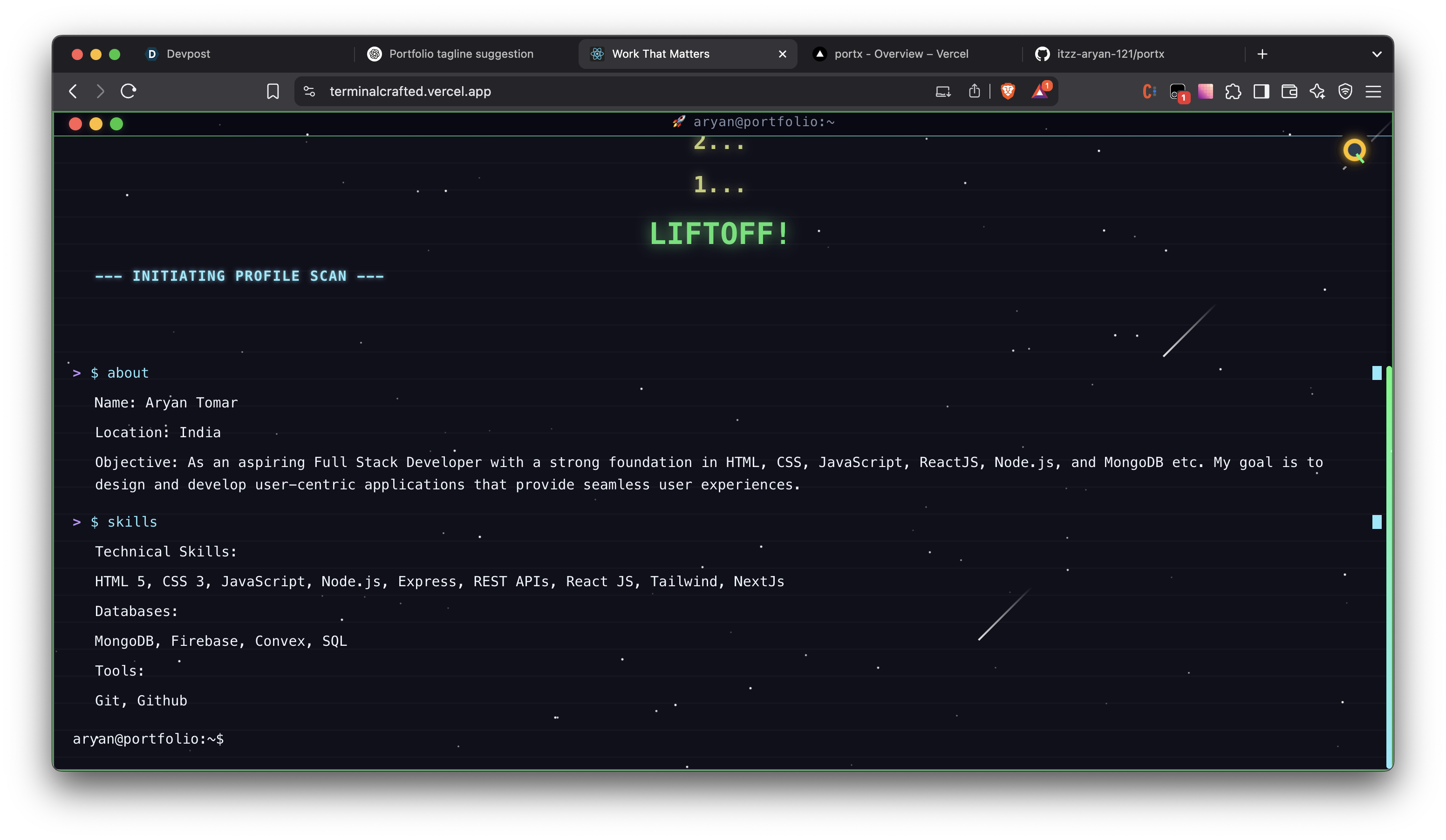Screen dimensions: 1446x840
Task: Toggle the browser sidebar panel
Action: [1261, 91]
